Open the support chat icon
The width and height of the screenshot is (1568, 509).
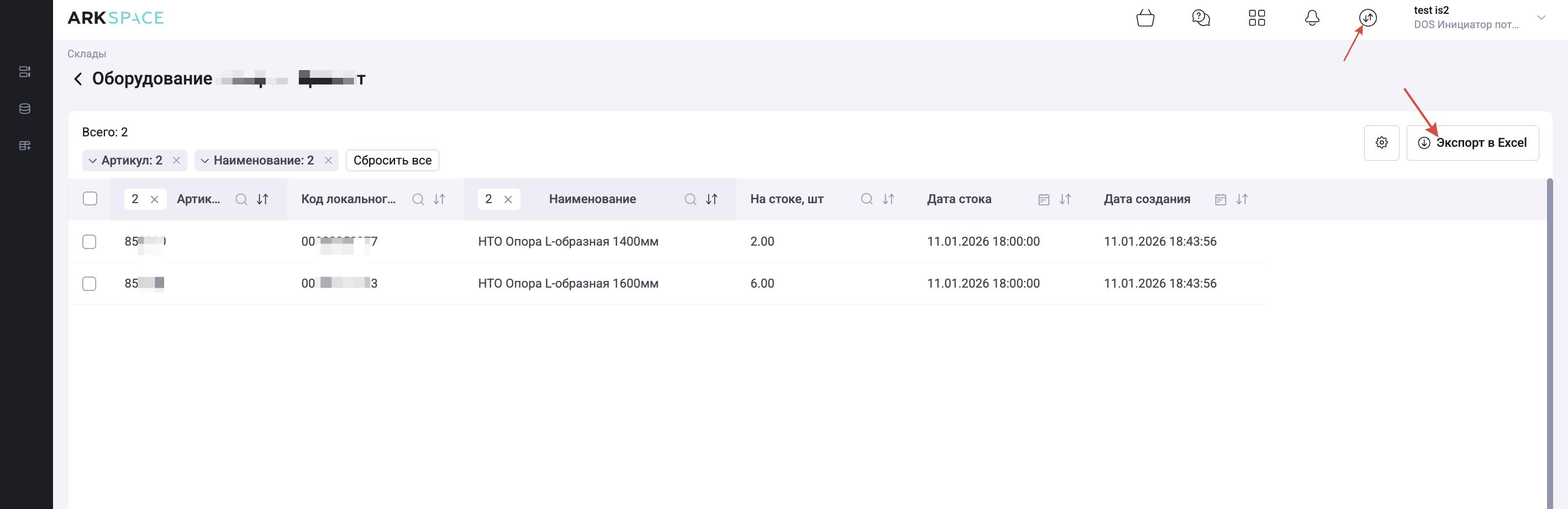pyautogui.click(x=1201, y=18)
